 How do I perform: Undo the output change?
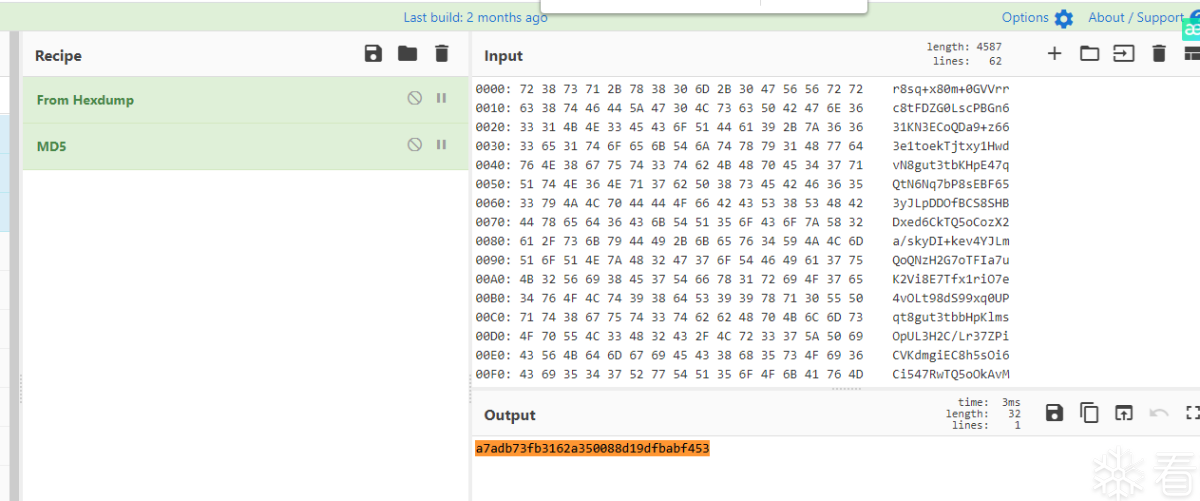coord(1159,413)
